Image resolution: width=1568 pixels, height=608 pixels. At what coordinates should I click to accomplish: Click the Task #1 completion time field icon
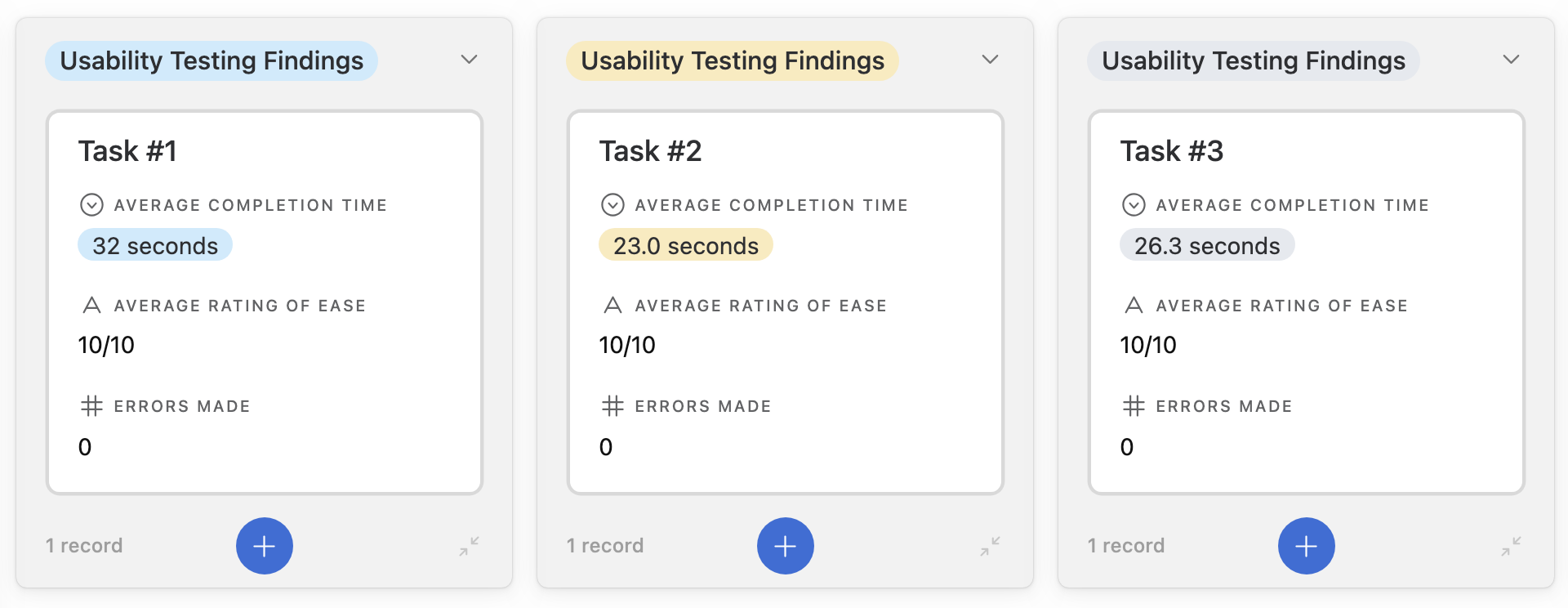[x=91, y=204]
